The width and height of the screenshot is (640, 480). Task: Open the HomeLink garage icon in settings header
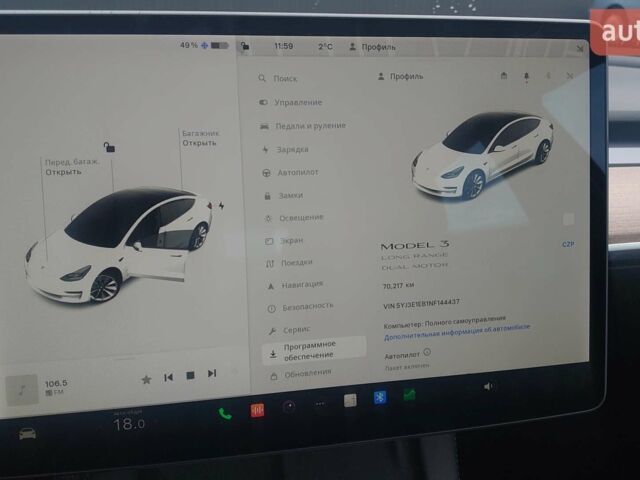504,76
